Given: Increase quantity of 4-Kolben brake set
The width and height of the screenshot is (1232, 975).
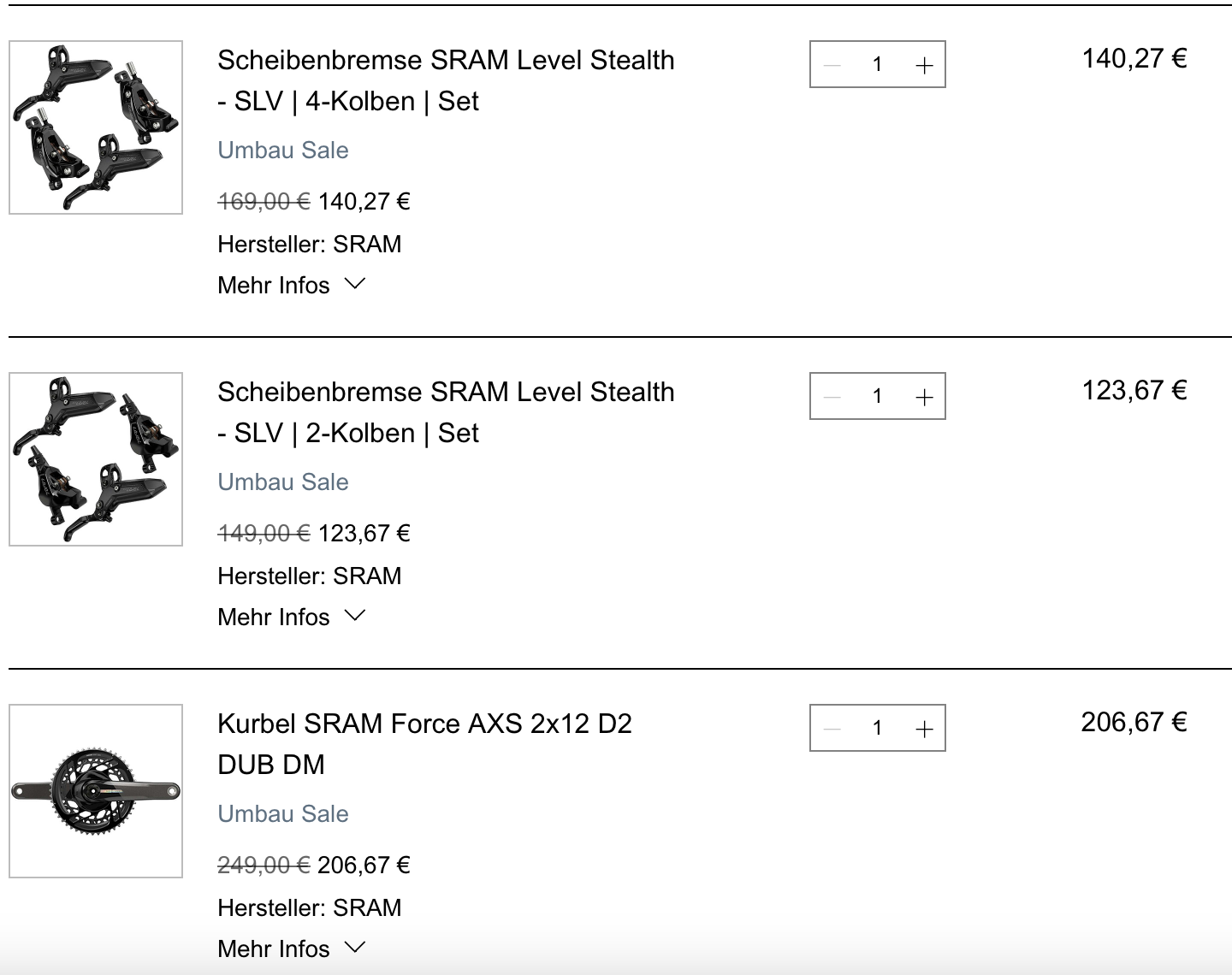Looking at the screenshot, I should tap(924, 65).
